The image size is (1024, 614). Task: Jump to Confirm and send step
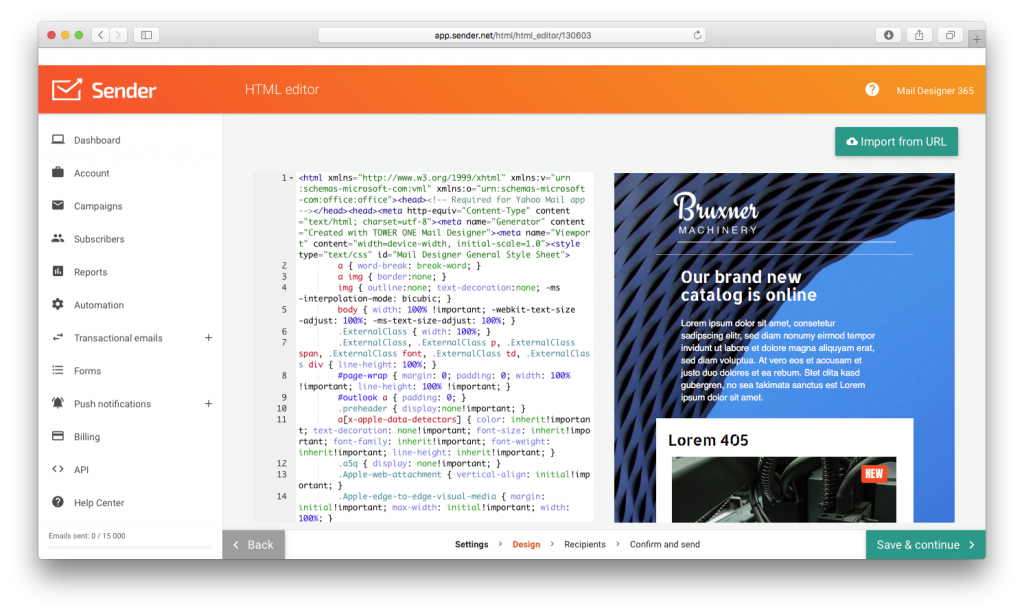(664, 544)
